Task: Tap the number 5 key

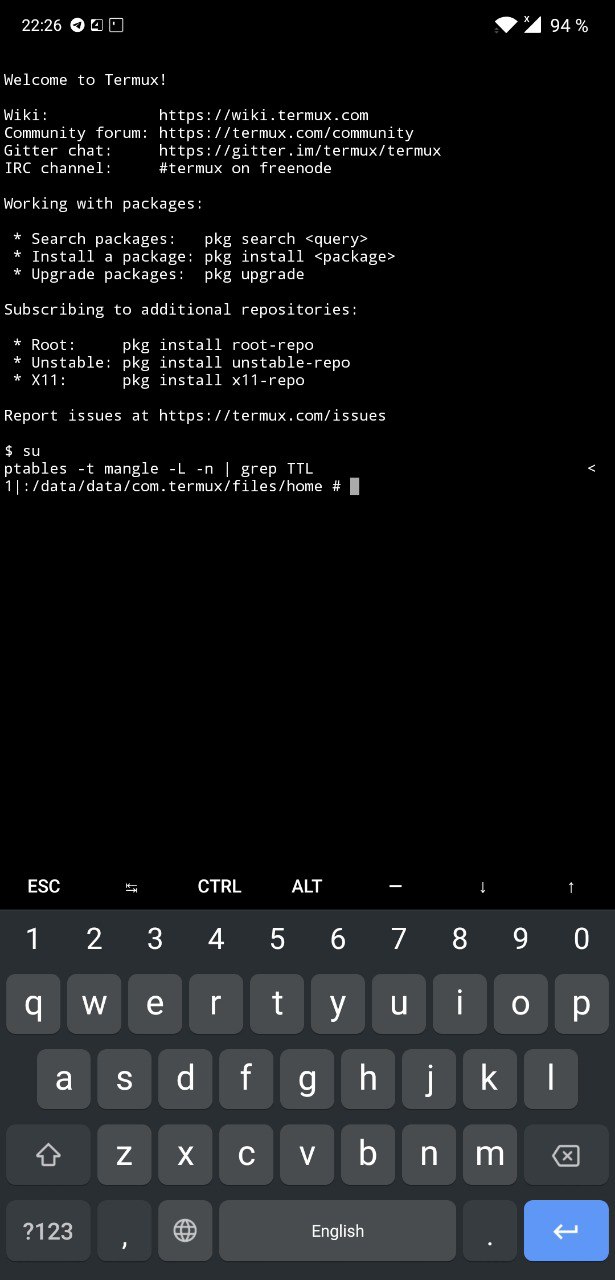Action: (277, 939)
